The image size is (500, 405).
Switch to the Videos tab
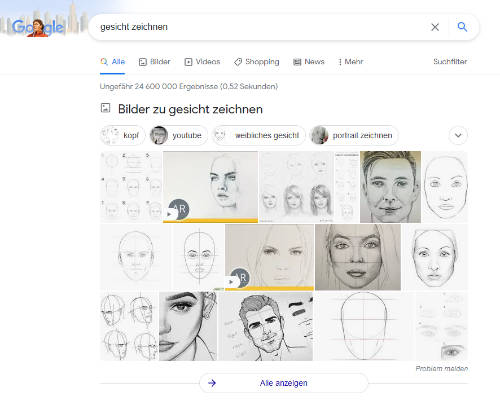(x=203, y=62)
